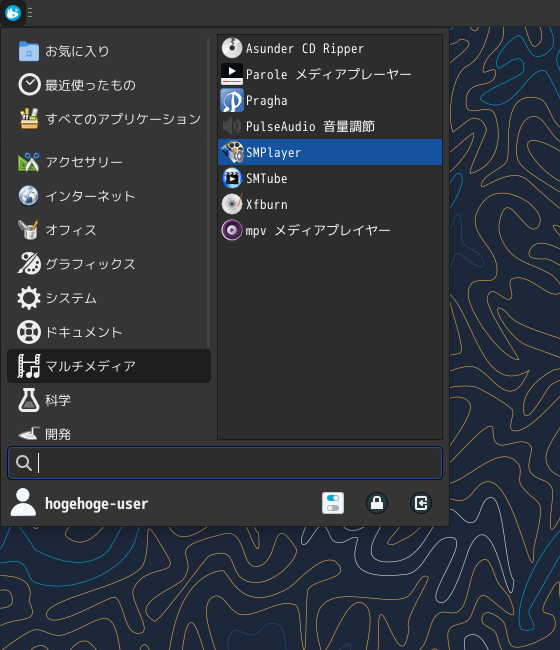This screenshot has height=650, width=560.
Task: Open アクセサリー category
Action: 107,162
